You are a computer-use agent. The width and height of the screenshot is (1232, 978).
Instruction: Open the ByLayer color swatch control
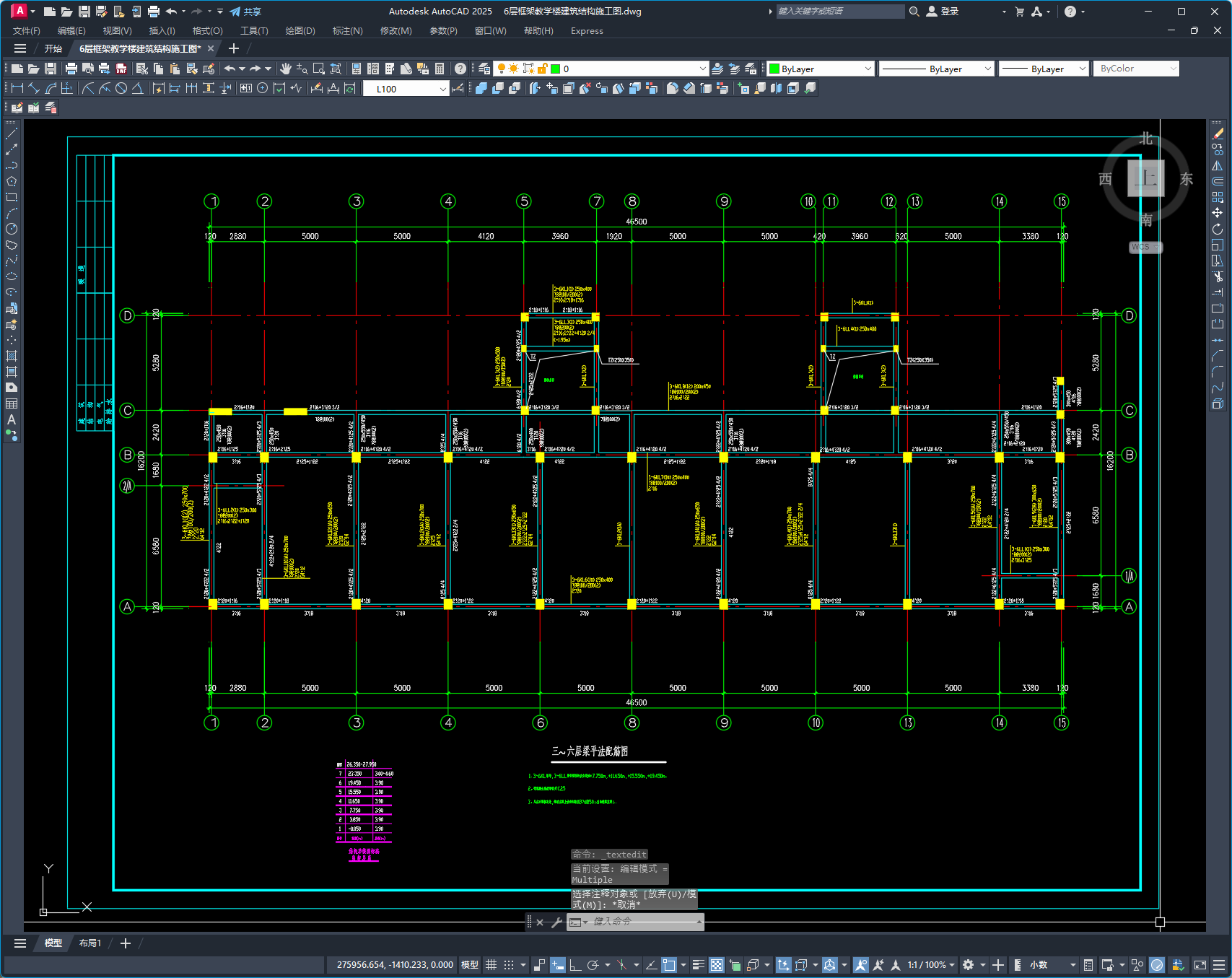point(821,69)
